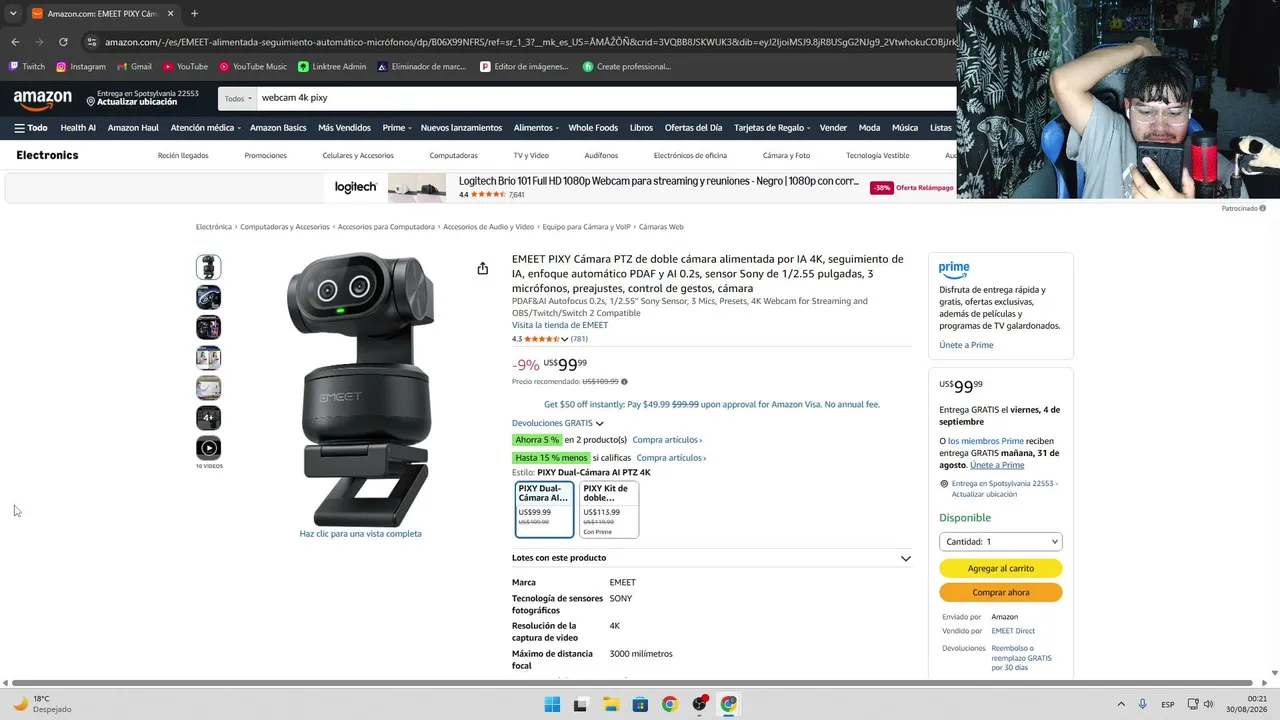This screenshot has height=720, width=1280.
Task: Add the webcam to the cart
Action: tap(1000, 568)
